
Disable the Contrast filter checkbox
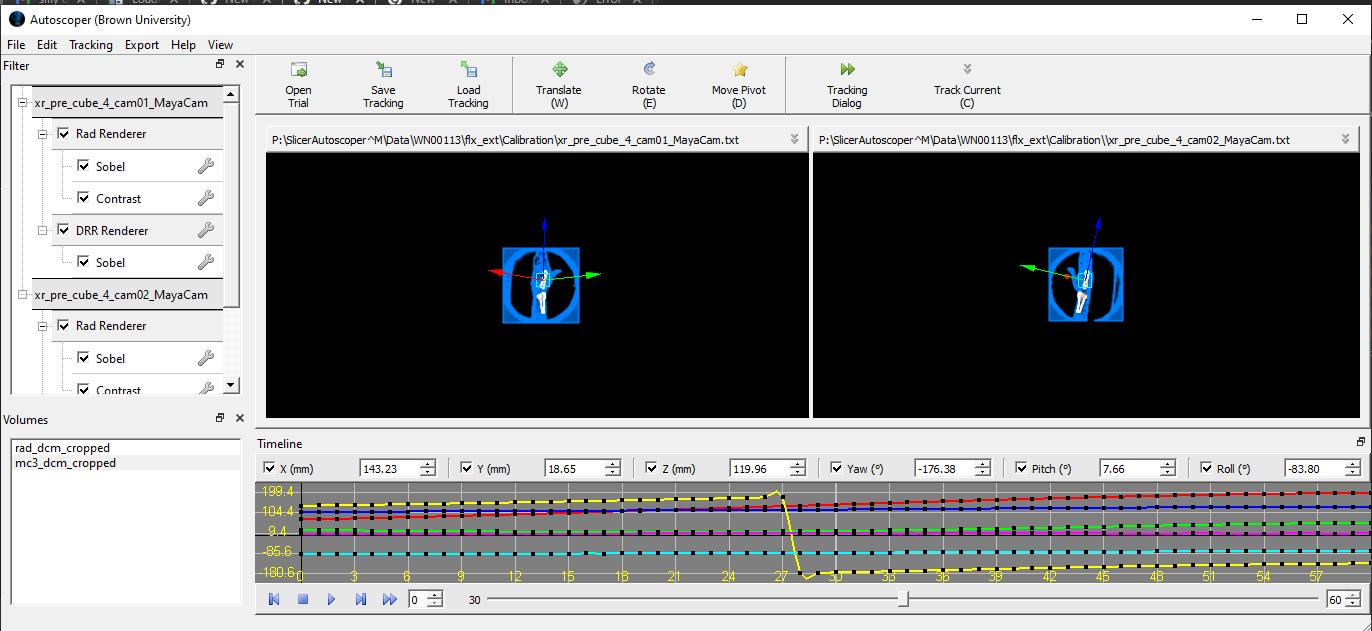84,198
